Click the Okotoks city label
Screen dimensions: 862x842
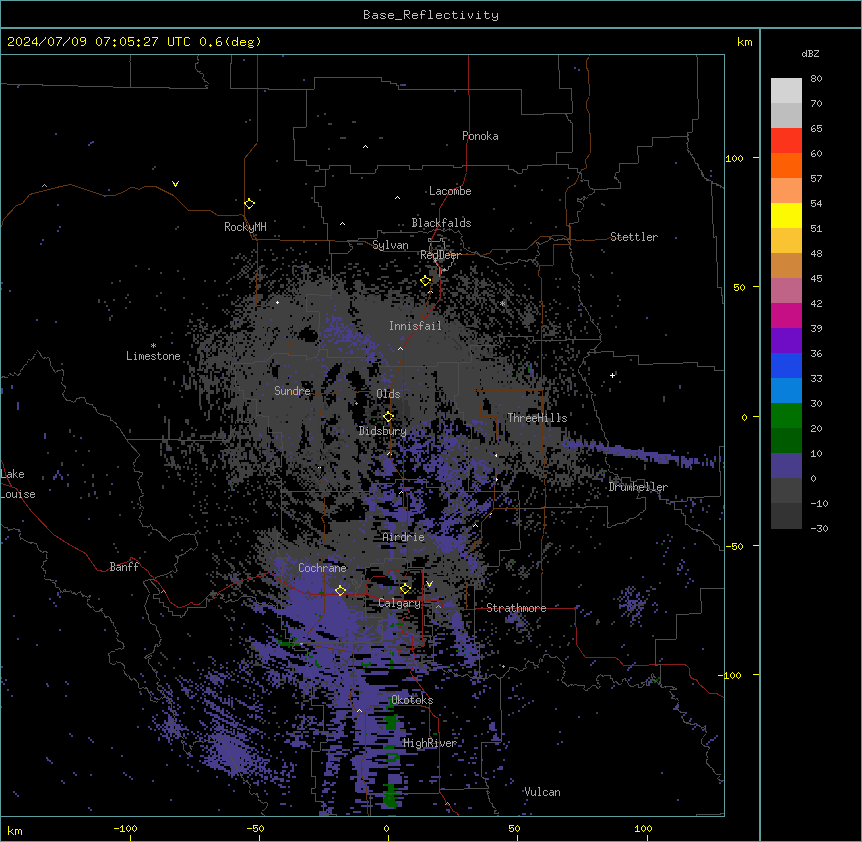pyautogui.click(x=412, y=700)
